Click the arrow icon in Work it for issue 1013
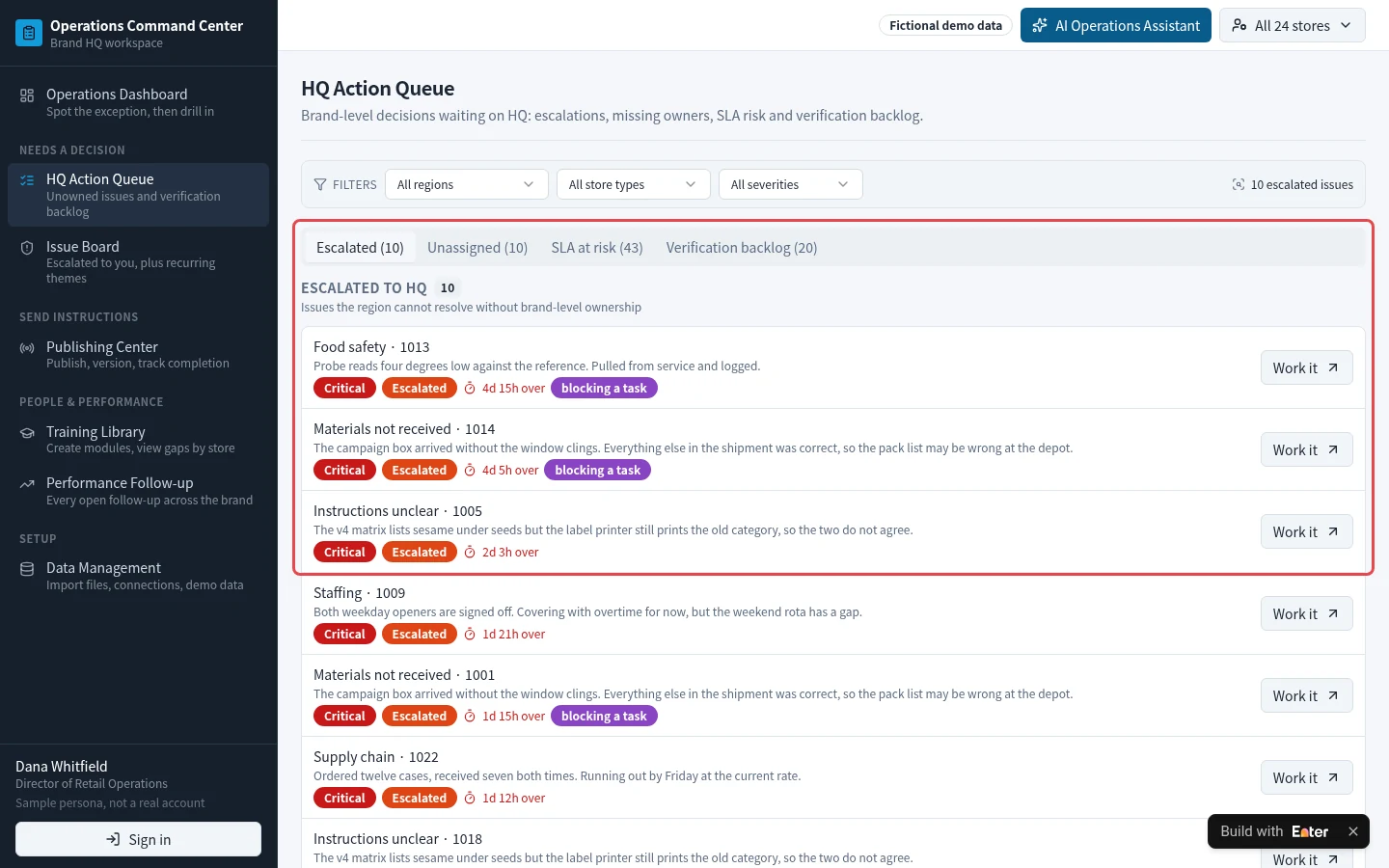Image resolution: width=1389 pixels, height=868 pixels. click(x=1333, y=367)
